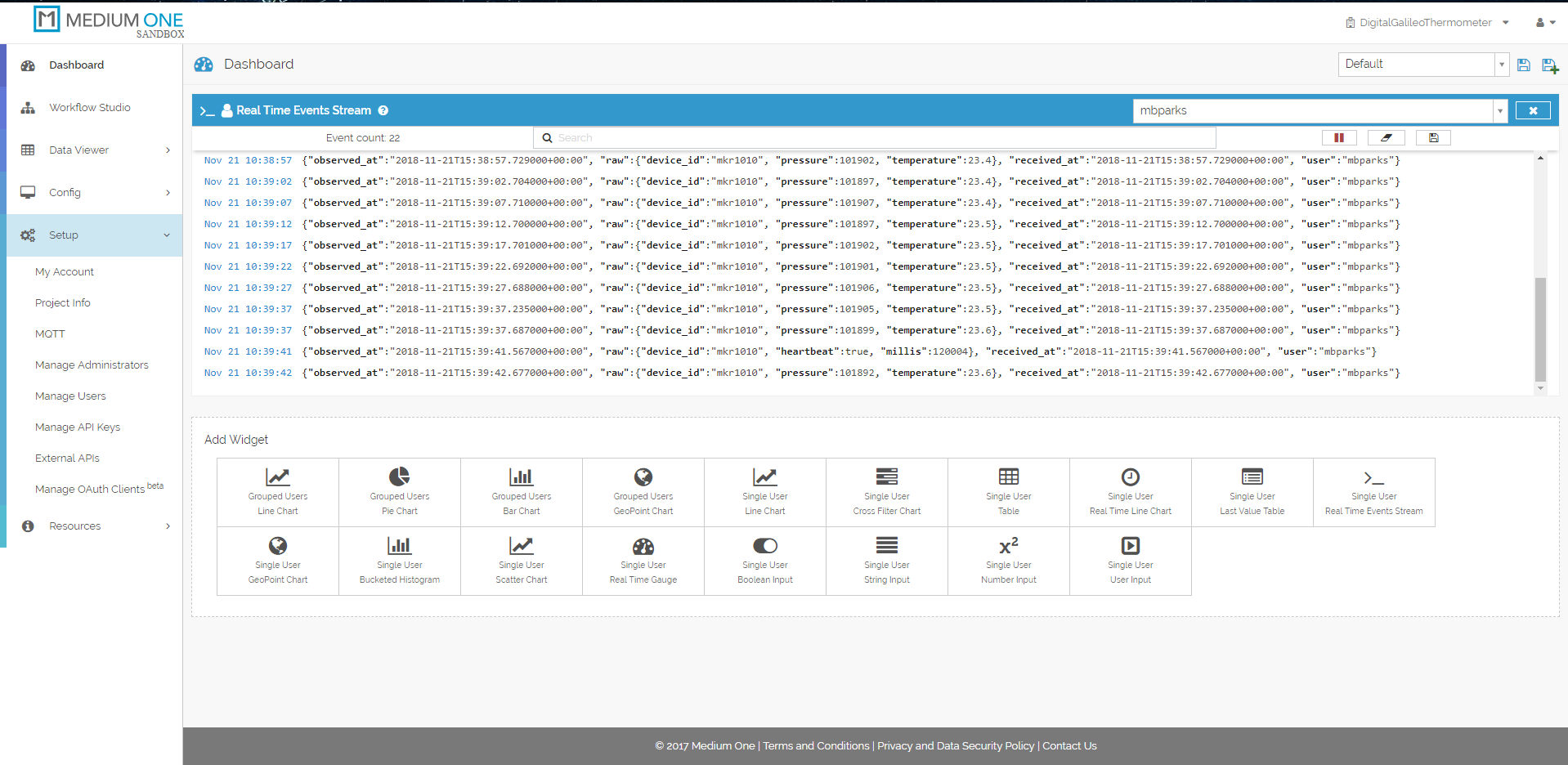Click the help icon beside Real Time Events Stream

click(383, 110)
